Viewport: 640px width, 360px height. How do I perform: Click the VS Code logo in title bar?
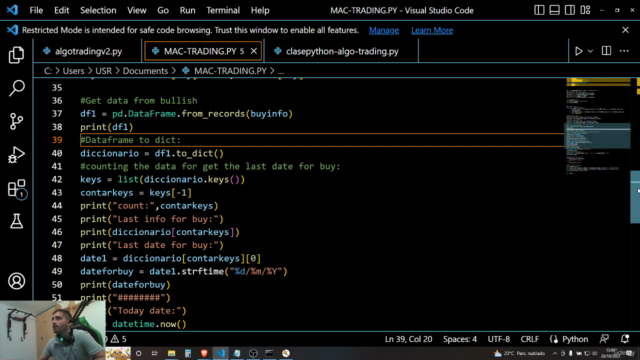click(12, 10)
